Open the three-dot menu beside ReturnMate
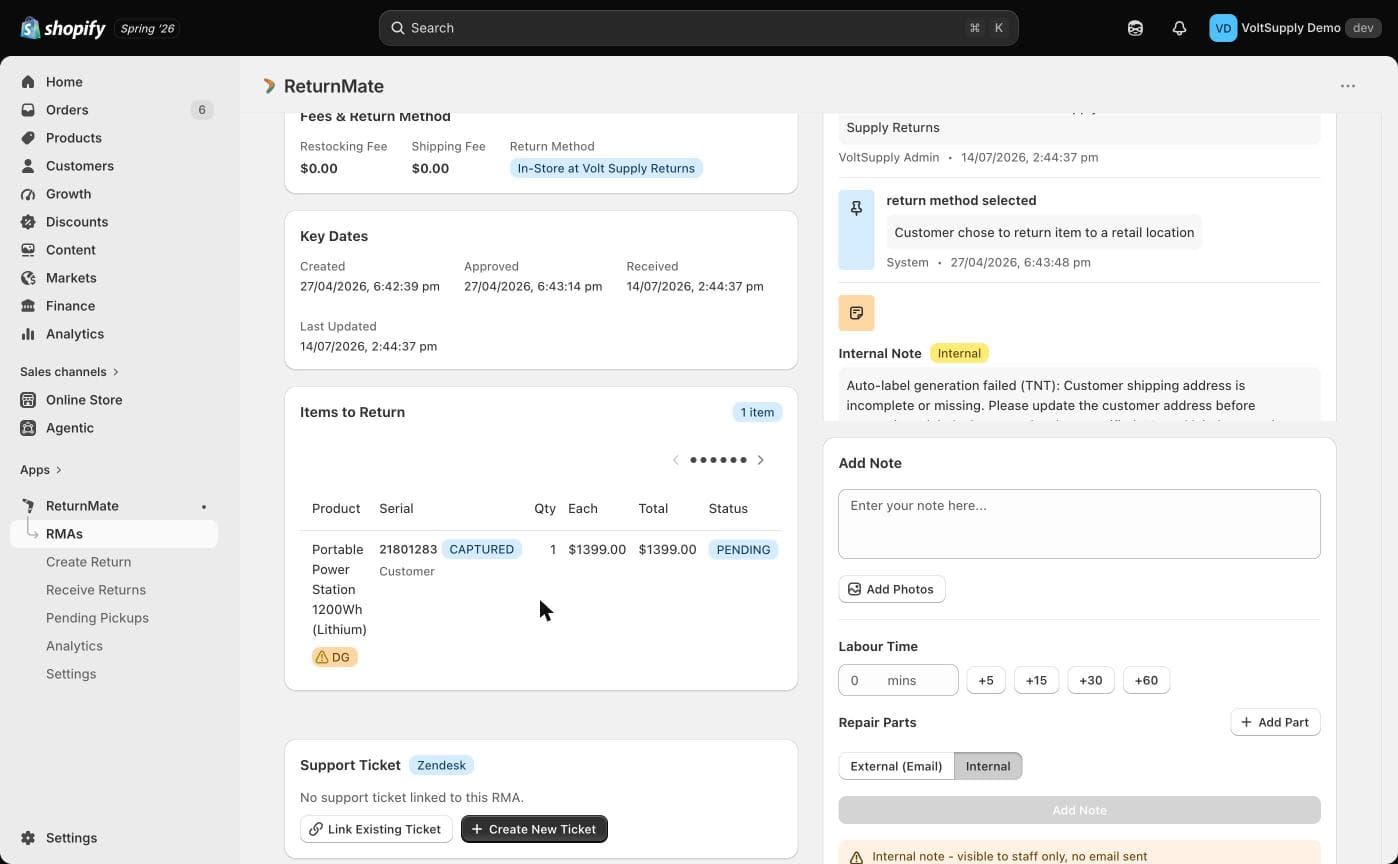Viewport: 1398px width, 864px height. click(1348, 86)
